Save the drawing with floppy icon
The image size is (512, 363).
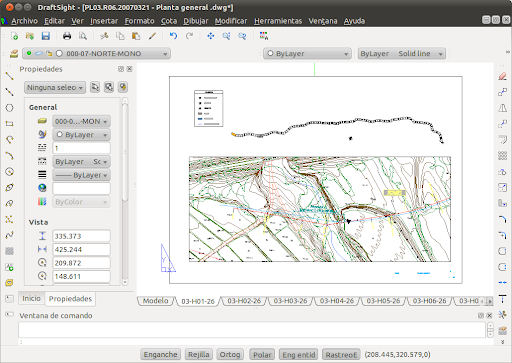[x=46, y=36]
